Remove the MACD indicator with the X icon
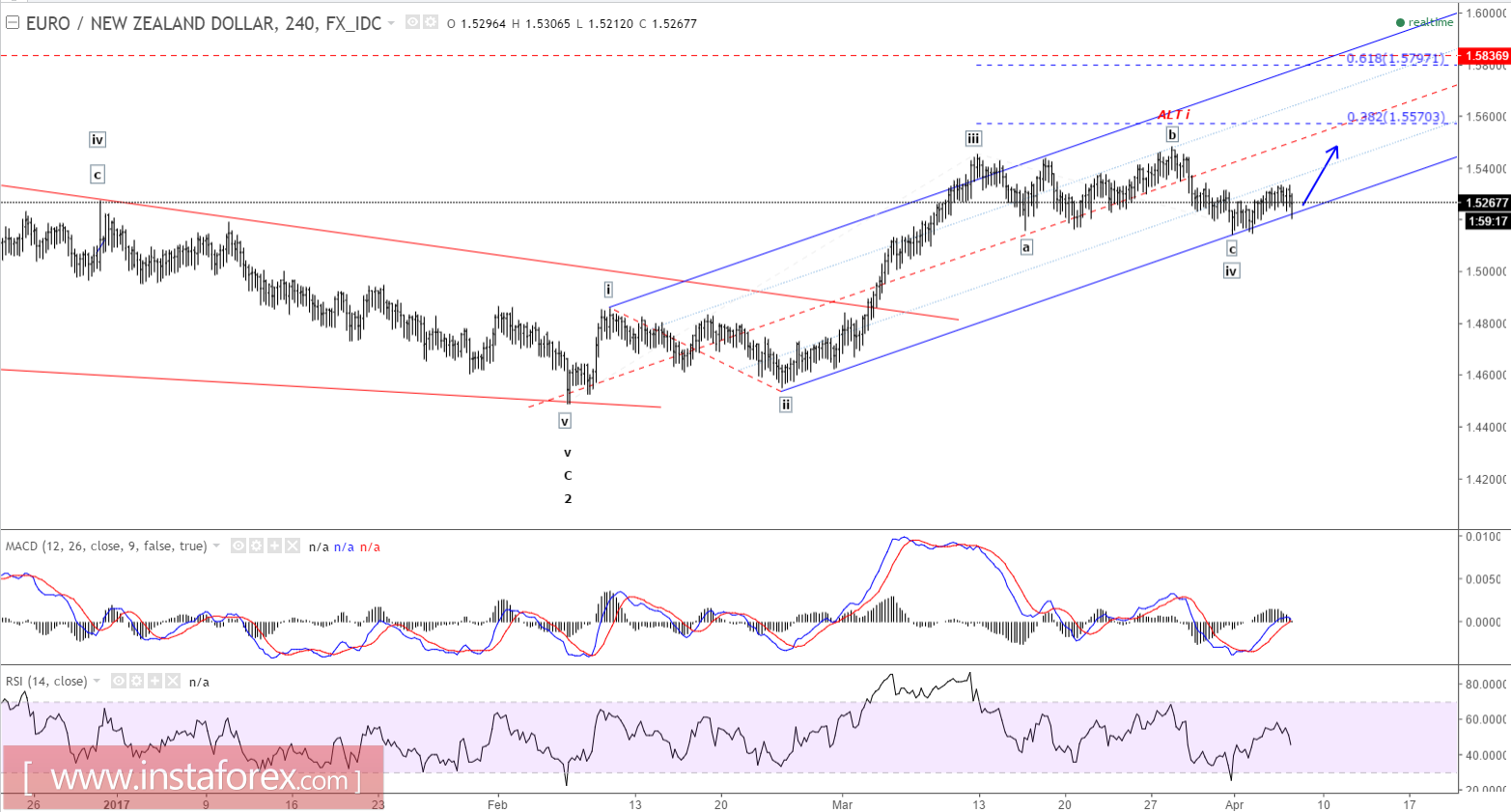The width and height of the screenshot is (1511, 812). (x=293, y=546)
